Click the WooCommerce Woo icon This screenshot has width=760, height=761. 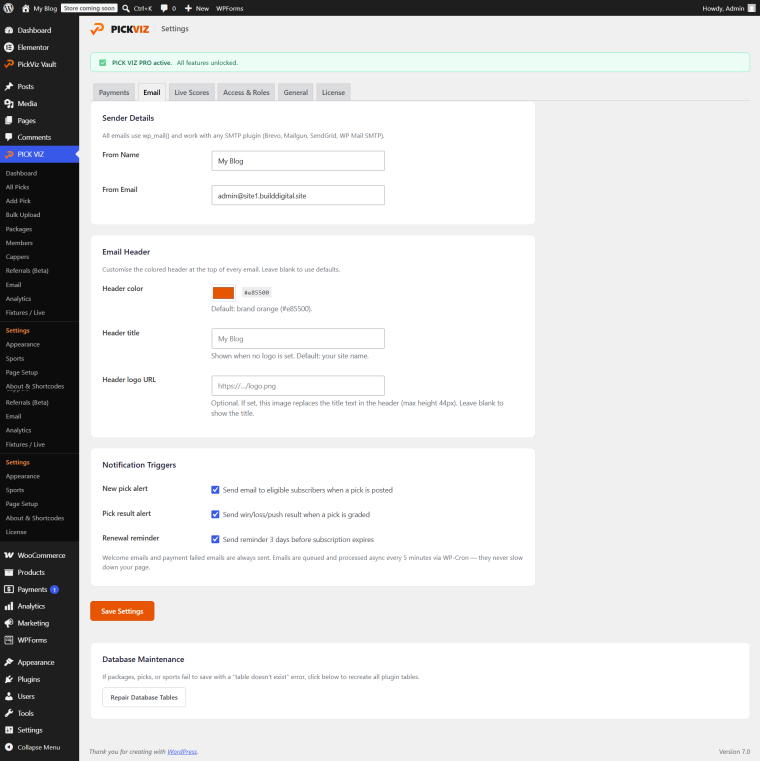click(x=9, y=555)
